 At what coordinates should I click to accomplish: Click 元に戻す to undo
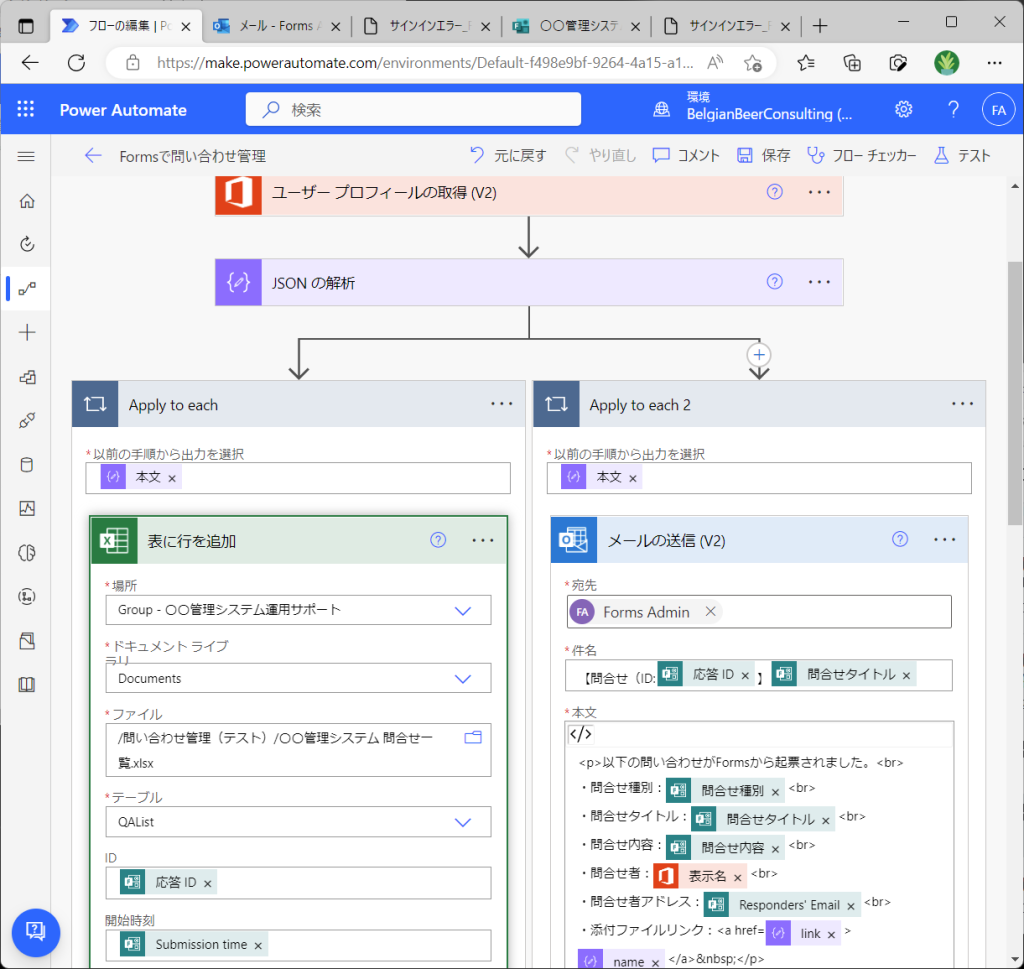[x=508, y=155]
